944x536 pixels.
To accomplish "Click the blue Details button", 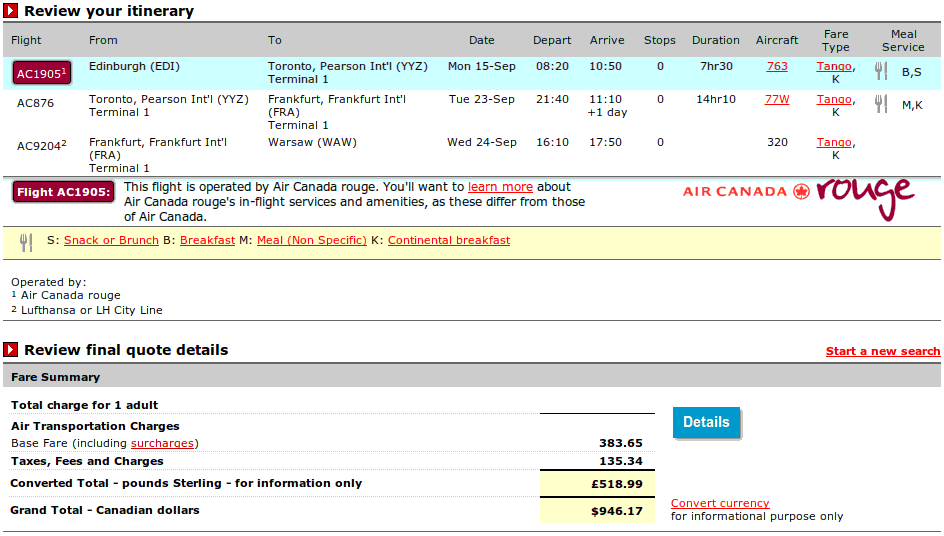I will coord(706,422).
